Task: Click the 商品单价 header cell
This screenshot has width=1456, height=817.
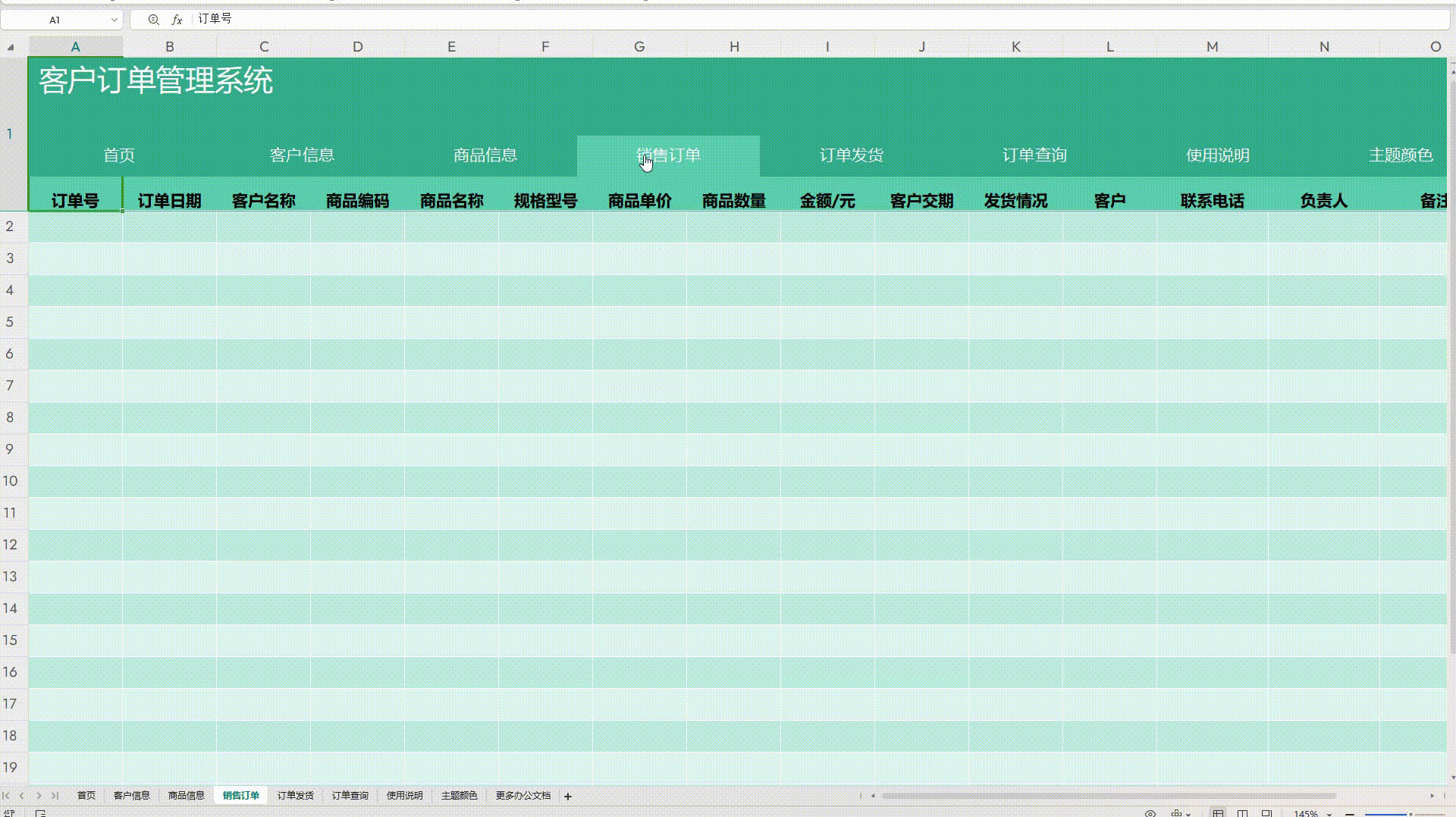Action: pyautogui.click(x=640, y=201)
